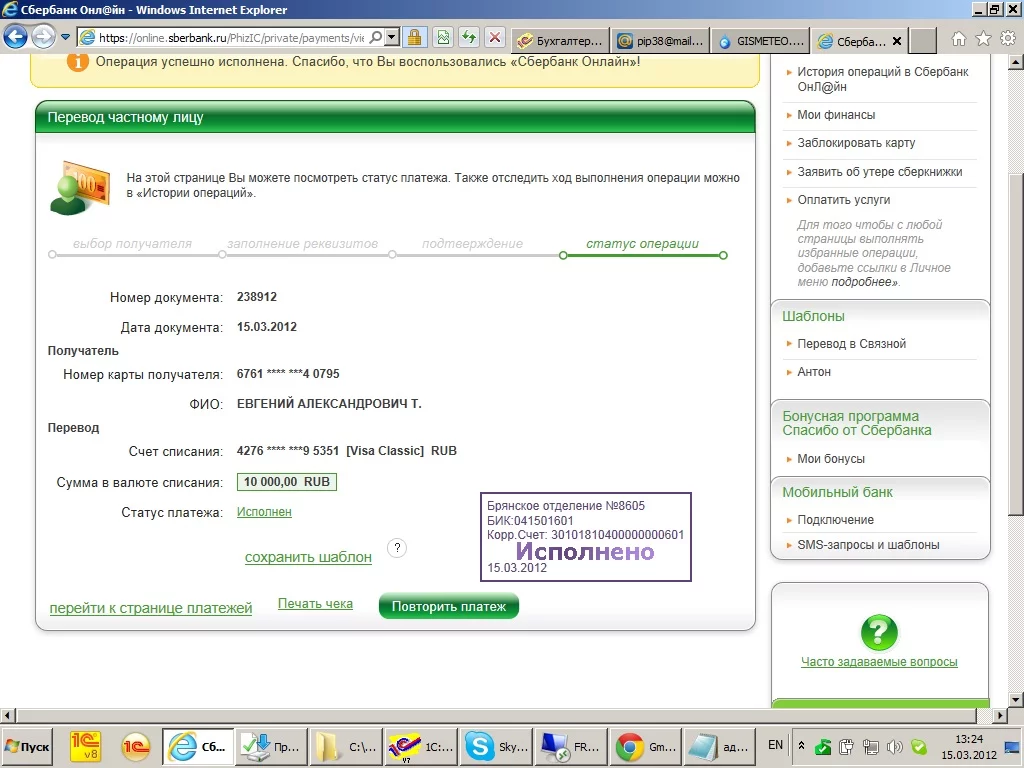This screenshot has height=768, width=1024.
Task: Open a new blank tab
Action: 923,40
